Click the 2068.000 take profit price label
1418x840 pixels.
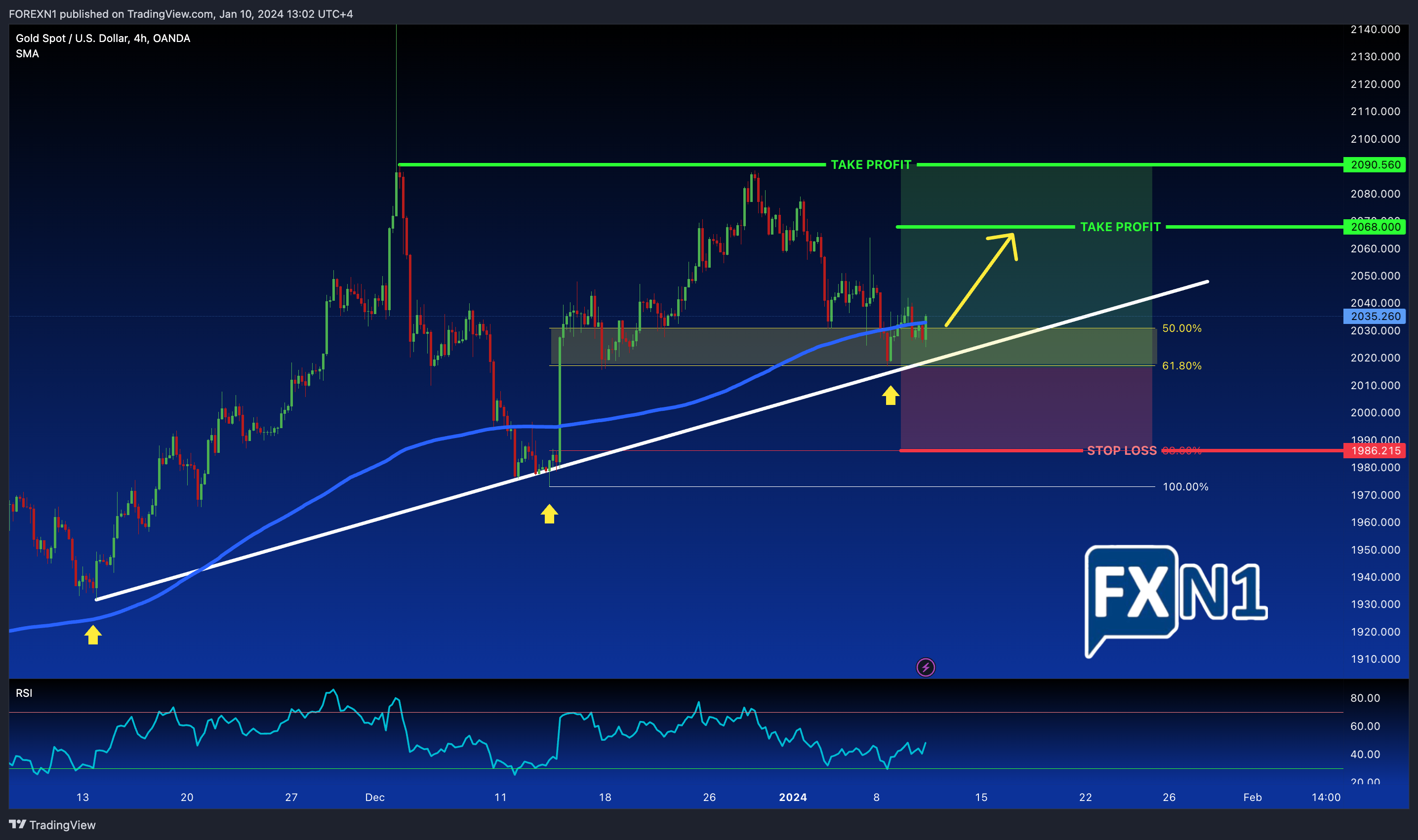point(1375,227)
